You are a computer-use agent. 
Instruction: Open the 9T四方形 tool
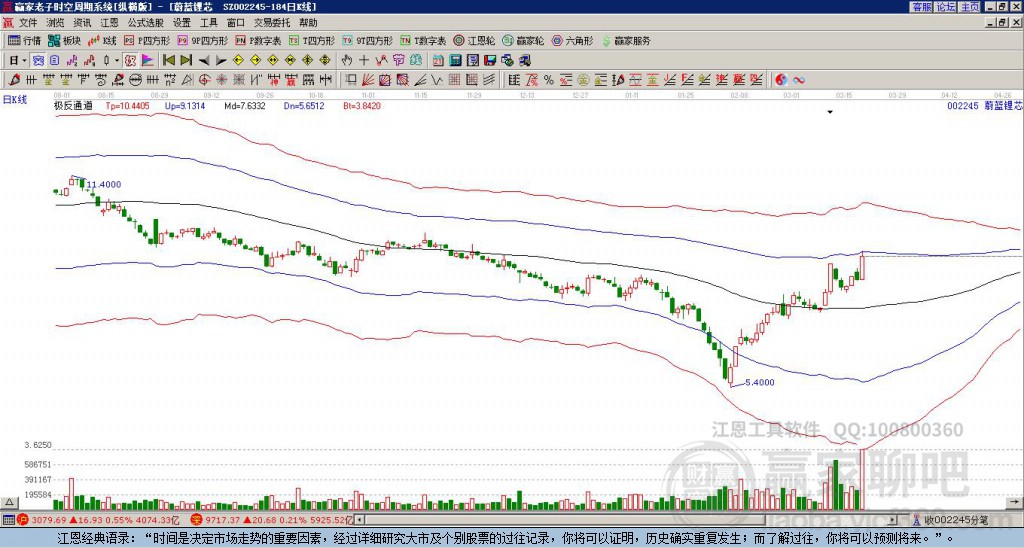coord(367,40)
